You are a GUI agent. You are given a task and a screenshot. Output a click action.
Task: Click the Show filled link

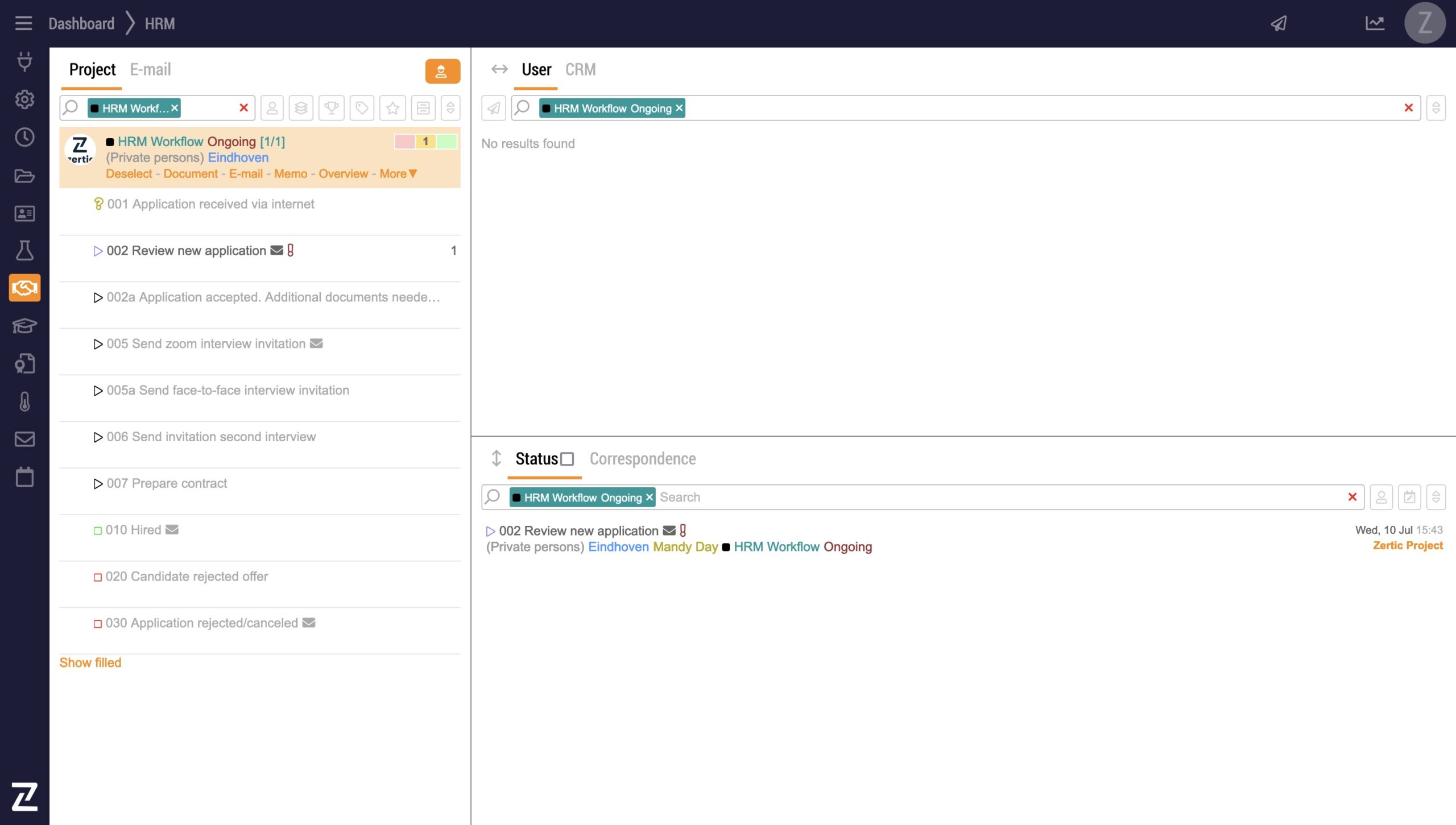(90, 662)
